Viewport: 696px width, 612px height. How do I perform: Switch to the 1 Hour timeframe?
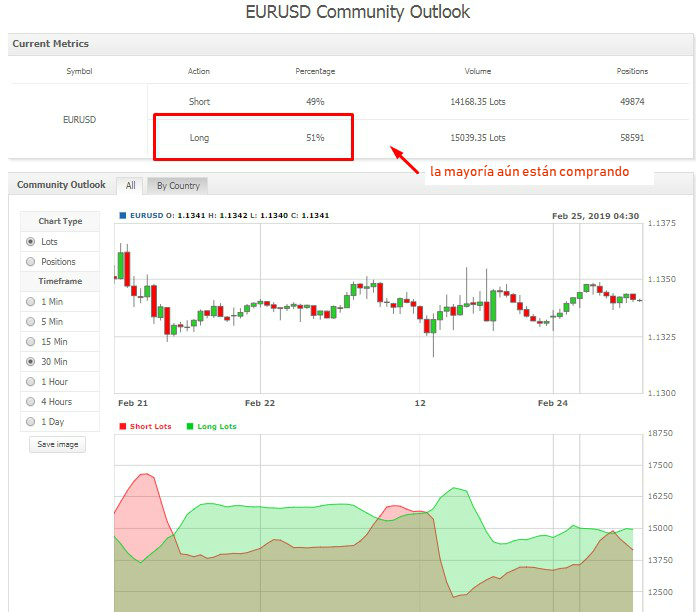point(31,381)
